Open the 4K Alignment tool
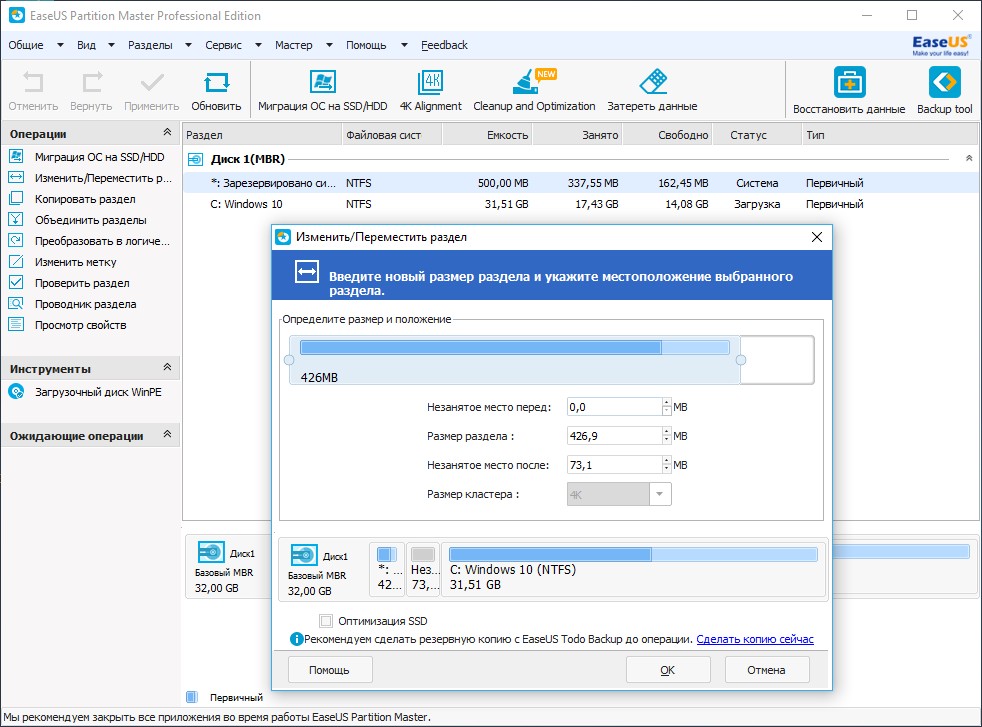Screen dimensions: 982x727 [431, 82]
